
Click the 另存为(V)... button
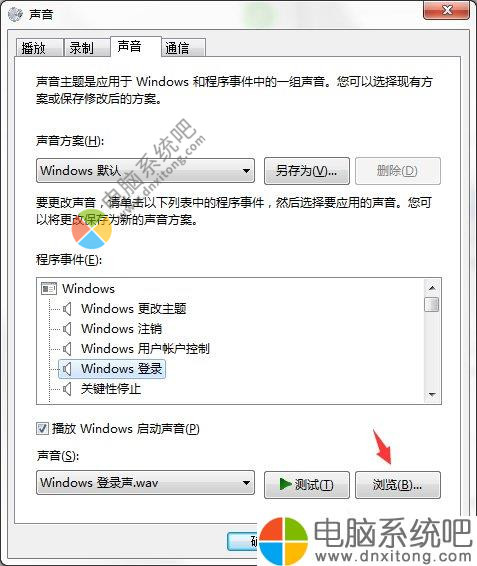307,171
